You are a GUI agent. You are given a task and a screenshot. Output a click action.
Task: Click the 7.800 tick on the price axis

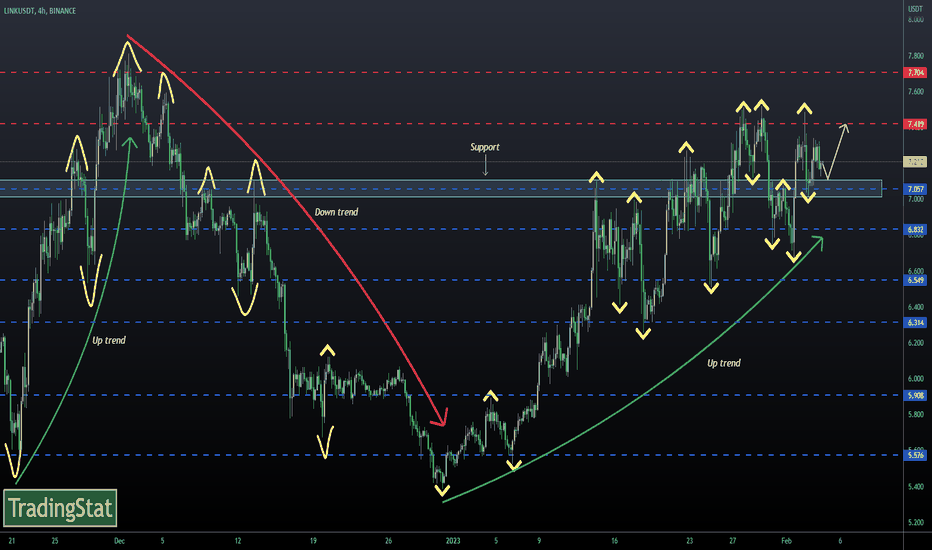pyautogui.click(x=915, y=56)
